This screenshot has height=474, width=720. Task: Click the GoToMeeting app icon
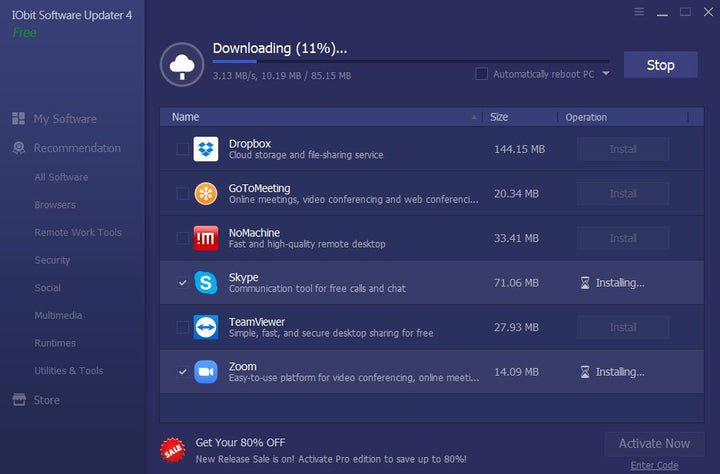[x=206, y=193]
